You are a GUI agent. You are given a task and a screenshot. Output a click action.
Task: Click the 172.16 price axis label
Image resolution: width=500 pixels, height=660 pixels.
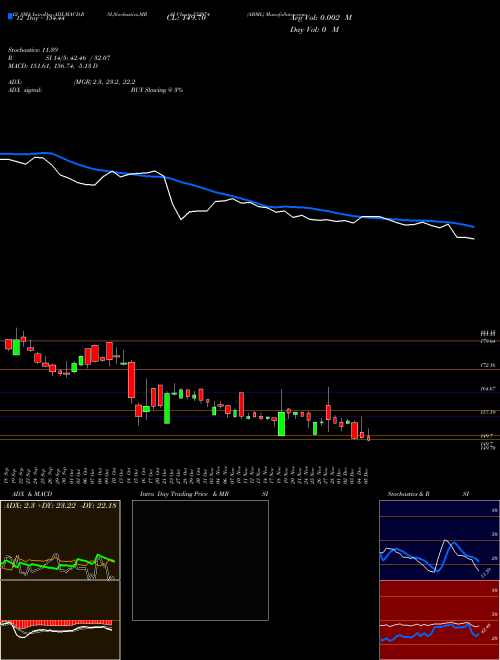coord(487,365)
